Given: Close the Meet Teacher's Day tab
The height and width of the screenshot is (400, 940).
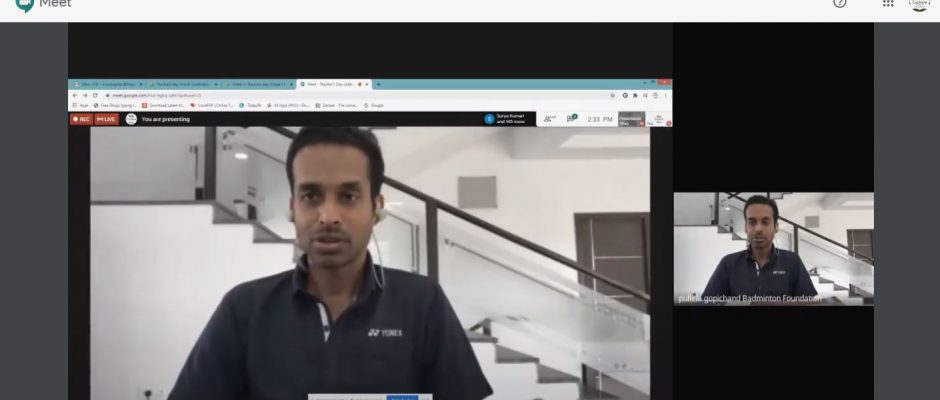Looking at the screenshot, I should pos(366,85).
